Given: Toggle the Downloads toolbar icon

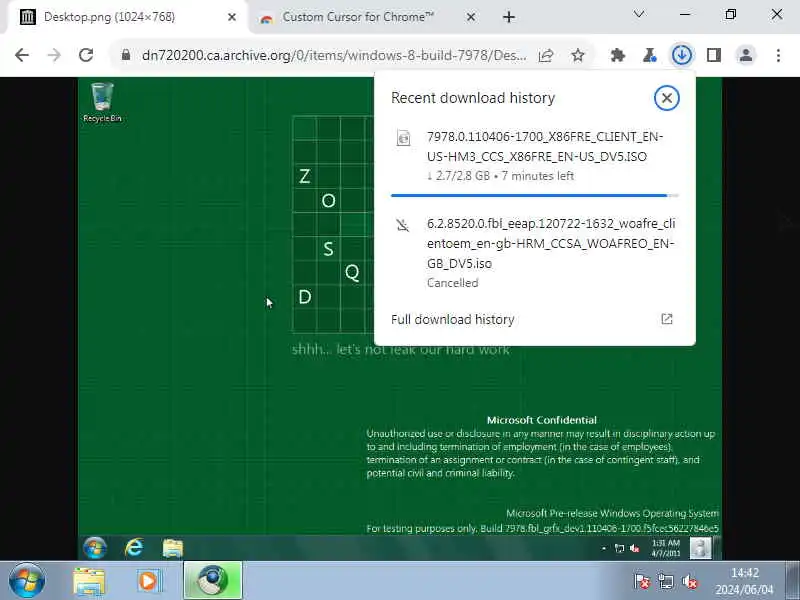Looking at the screenshot, I should (682, 55).
